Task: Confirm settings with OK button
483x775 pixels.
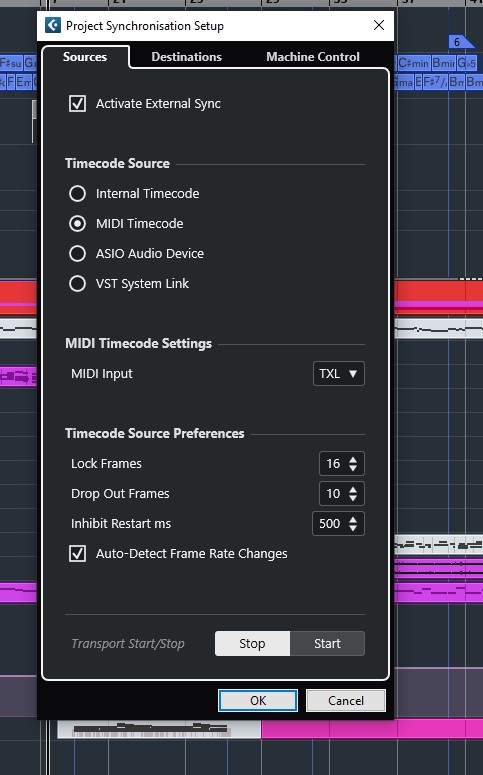Action: pos(258,700)
